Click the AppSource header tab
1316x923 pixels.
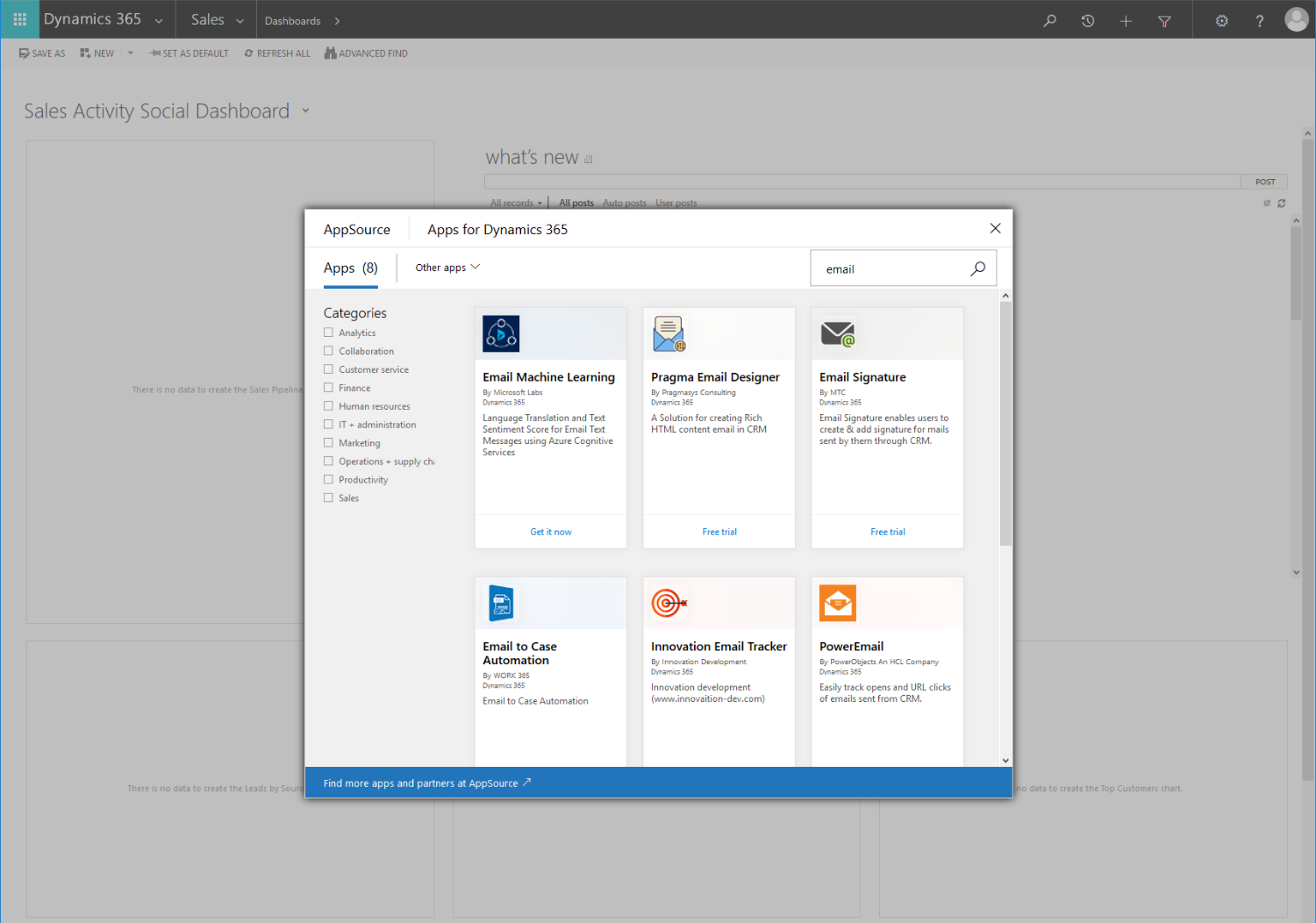point(356,229)
